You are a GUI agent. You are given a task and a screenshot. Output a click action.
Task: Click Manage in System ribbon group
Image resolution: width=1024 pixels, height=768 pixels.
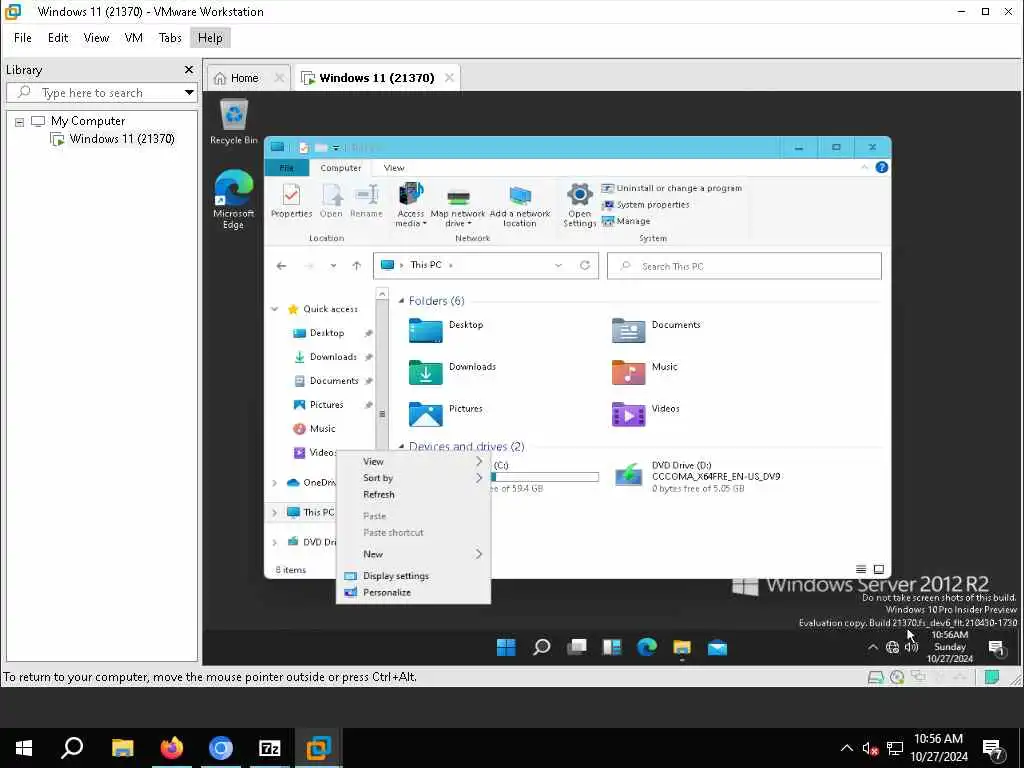pos(626,221)
